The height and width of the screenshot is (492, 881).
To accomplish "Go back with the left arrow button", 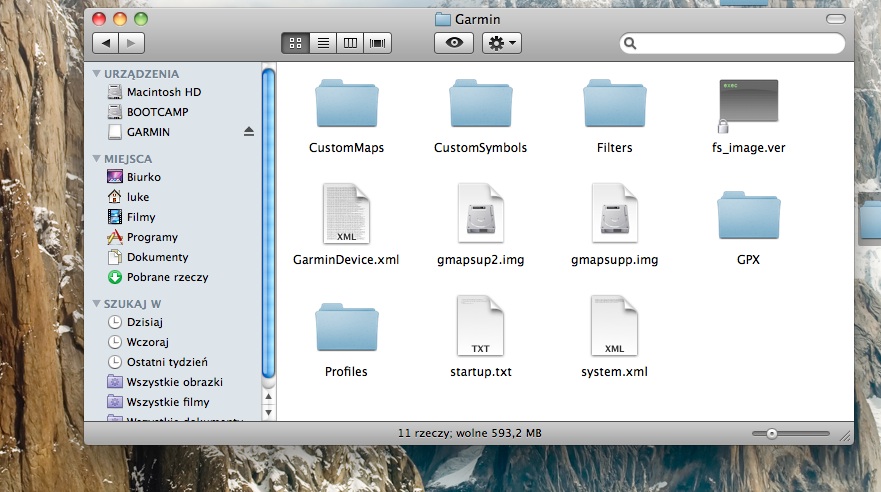I will coord(105,43).
